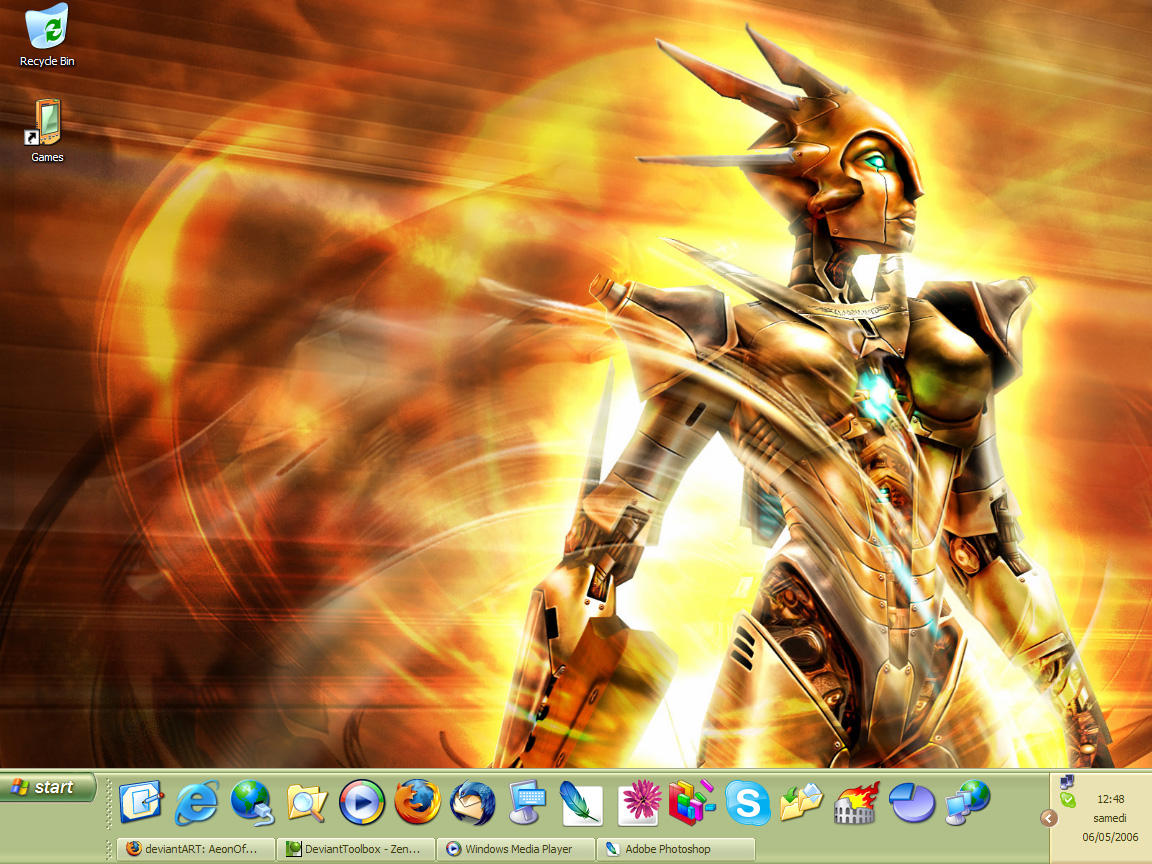Click the green checkmark shield tray icon
Viewport: 1152px width, 864px height.
1068,800
